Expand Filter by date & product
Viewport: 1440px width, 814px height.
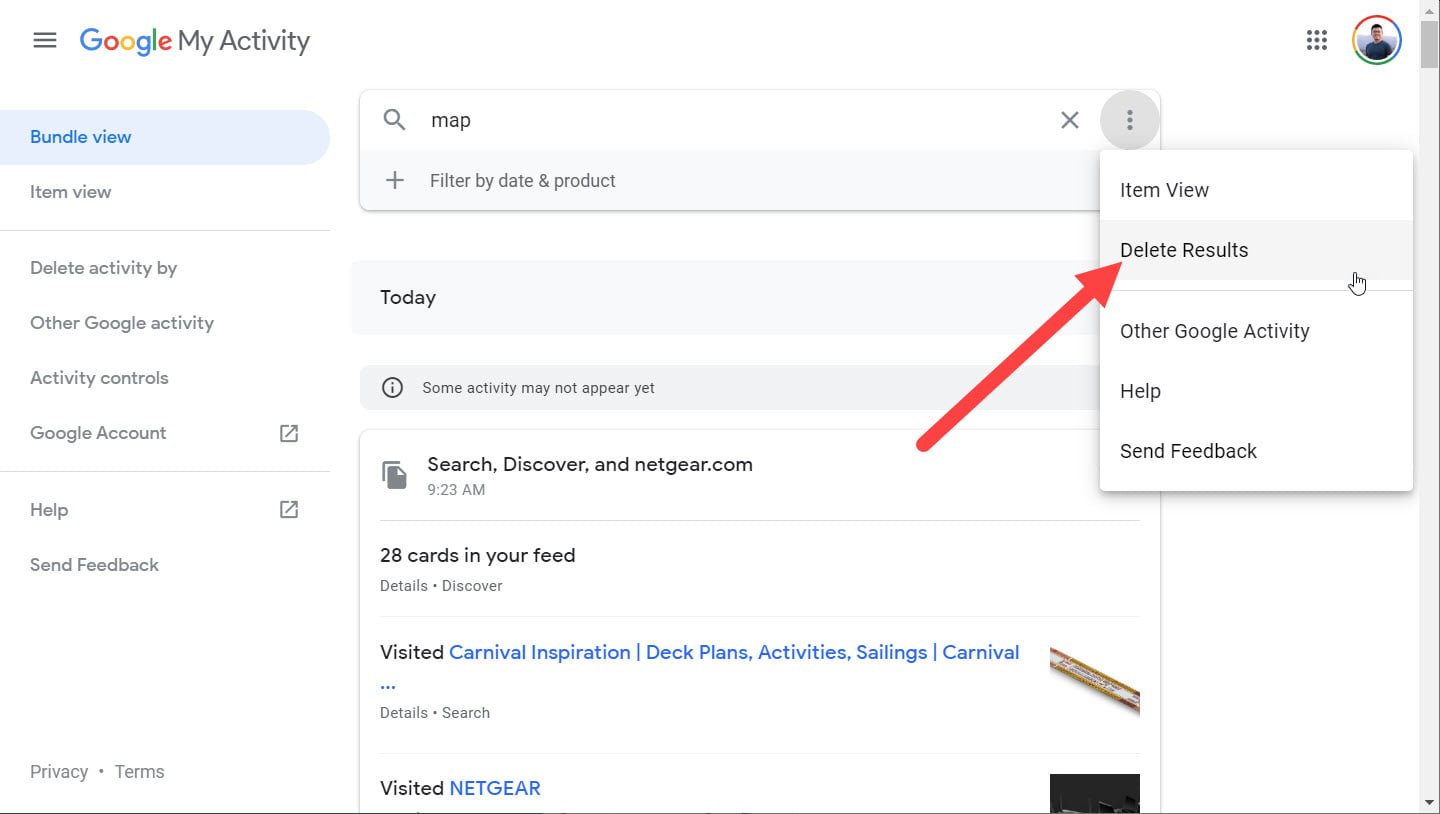coord(522,180)
